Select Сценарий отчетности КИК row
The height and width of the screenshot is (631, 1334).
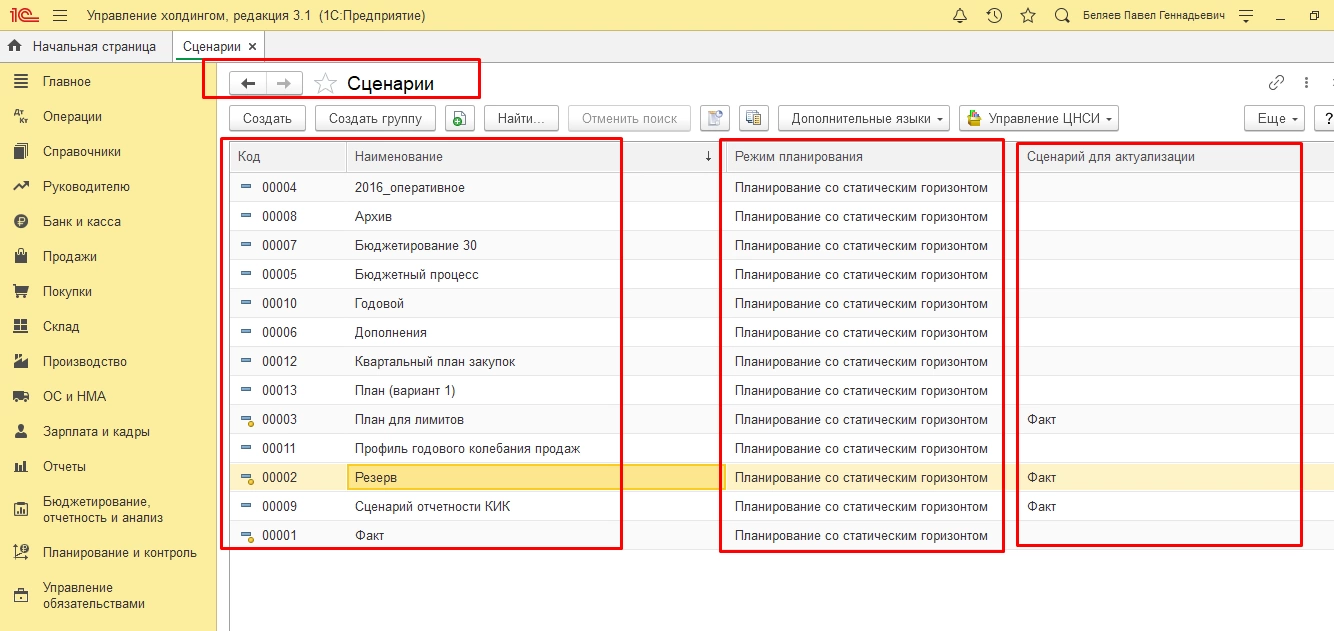click(782, 506)
